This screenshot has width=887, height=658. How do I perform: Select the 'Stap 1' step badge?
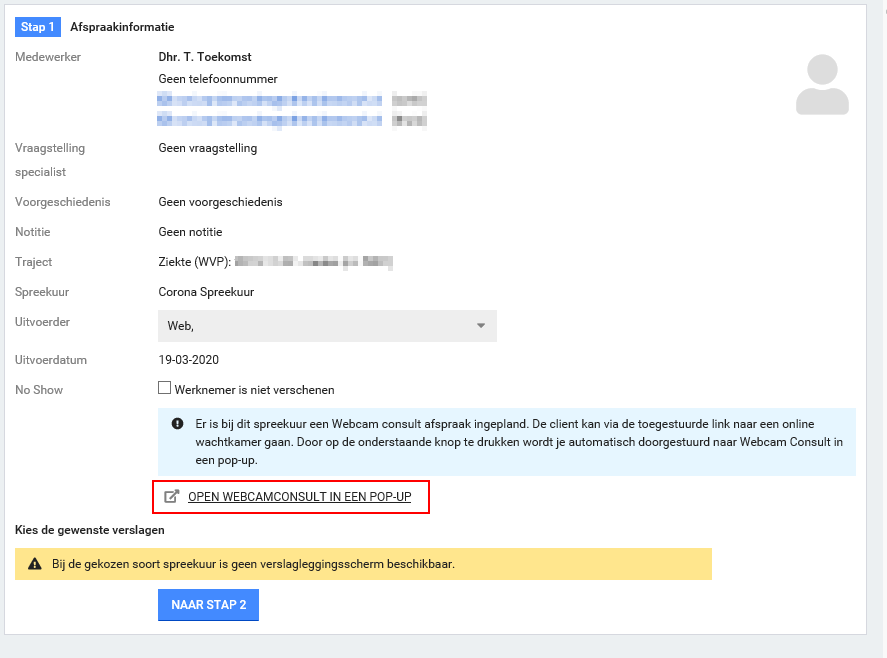[38, 27]
